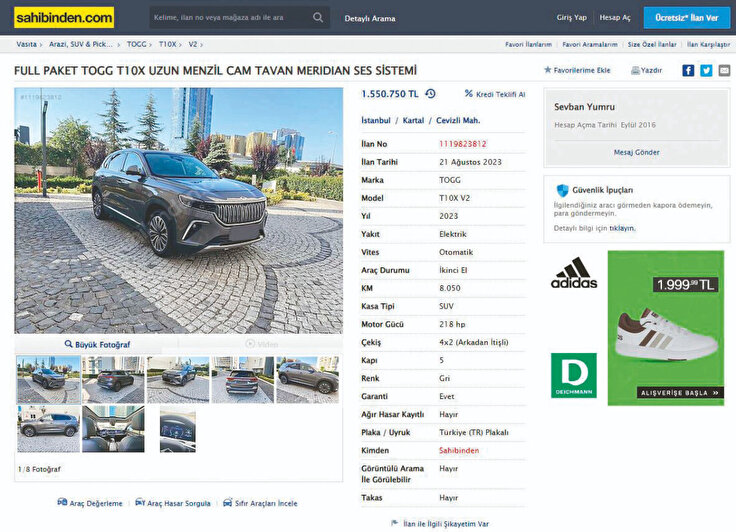Focus the keyword search input field

[230, 17]
